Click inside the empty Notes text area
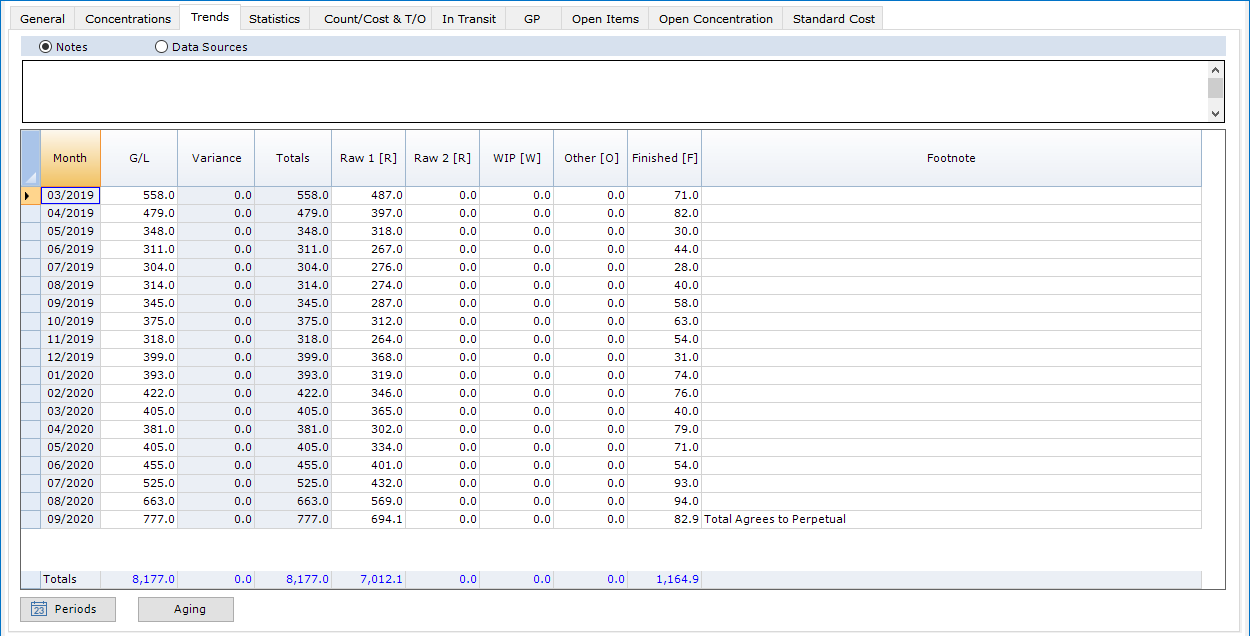 (x=600, y=90)
